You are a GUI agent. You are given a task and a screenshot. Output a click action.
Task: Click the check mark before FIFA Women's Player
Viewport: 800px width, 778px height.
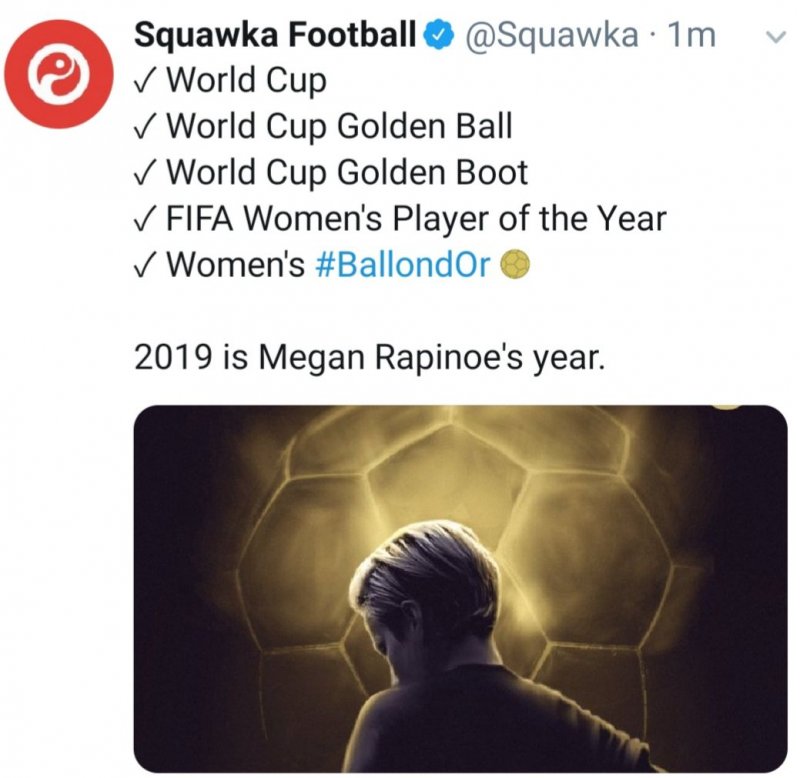(145, 219)
